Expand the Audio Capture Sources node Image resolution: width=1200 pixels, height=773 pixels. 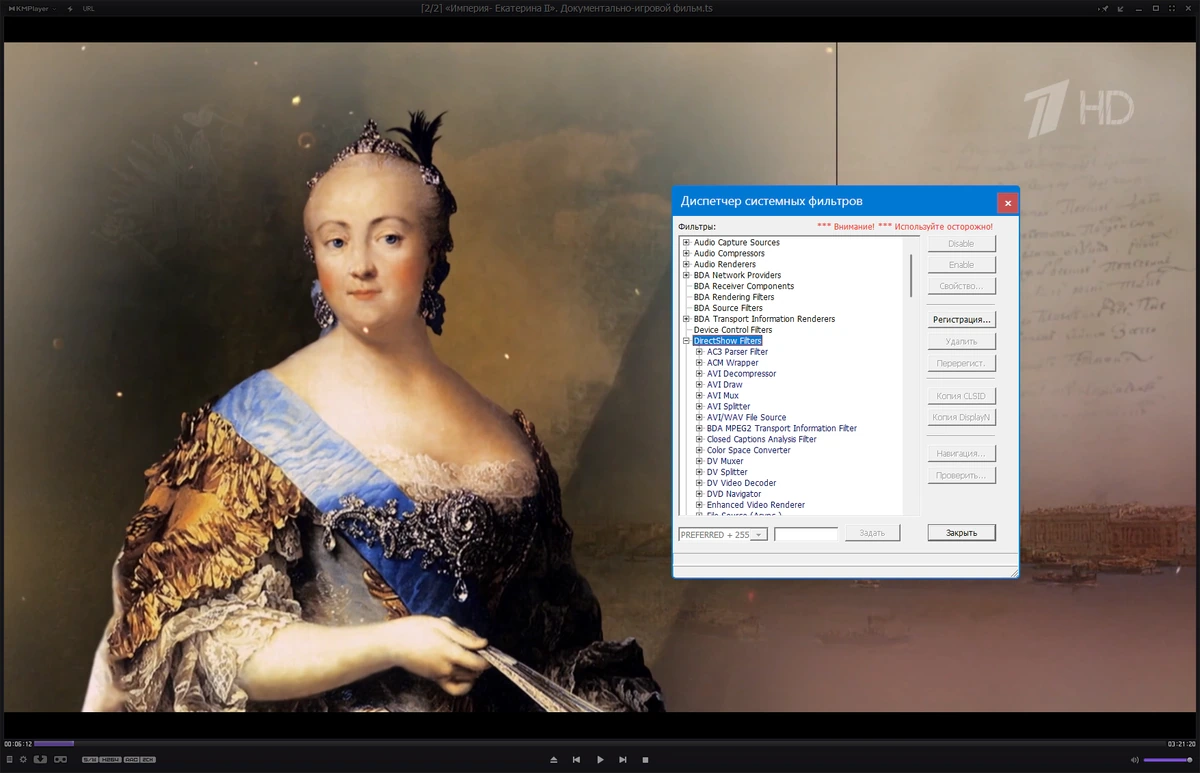pos(686,243)
